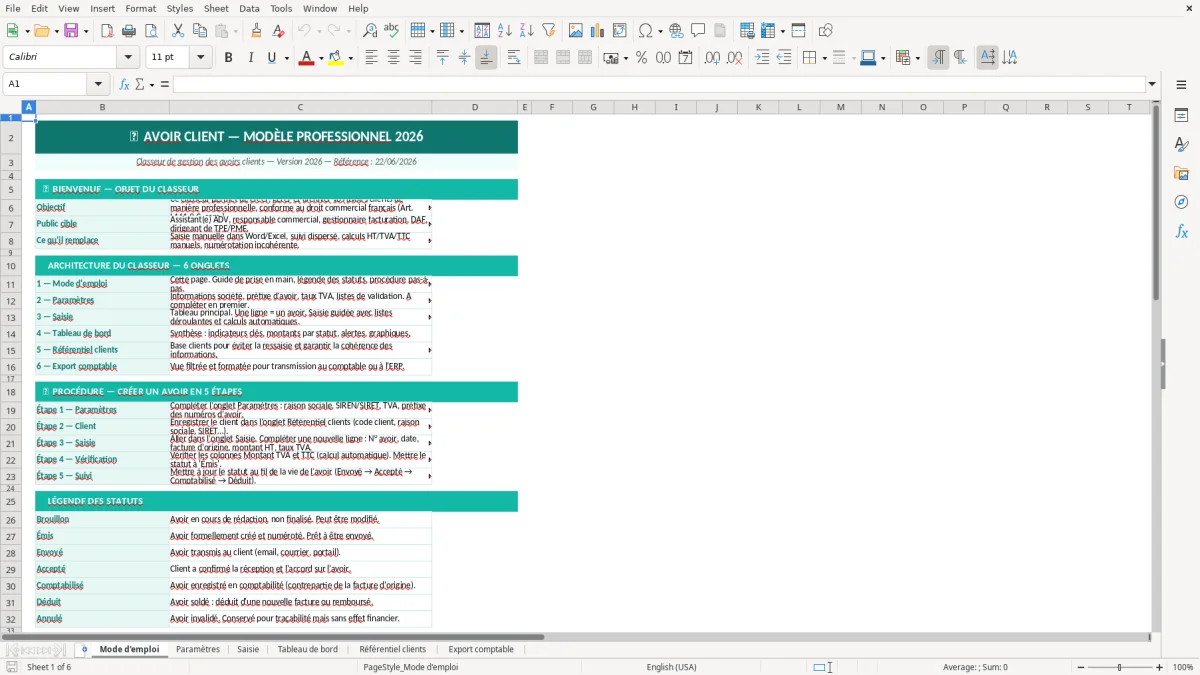Viewport: 1200px width, 675px height.
Task: Click column header C
Action: (300, 107)
